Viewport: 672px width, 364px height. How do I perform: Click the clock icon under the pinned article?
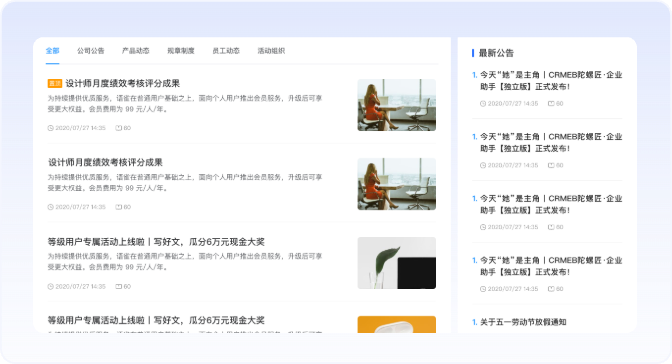[51, 128]
